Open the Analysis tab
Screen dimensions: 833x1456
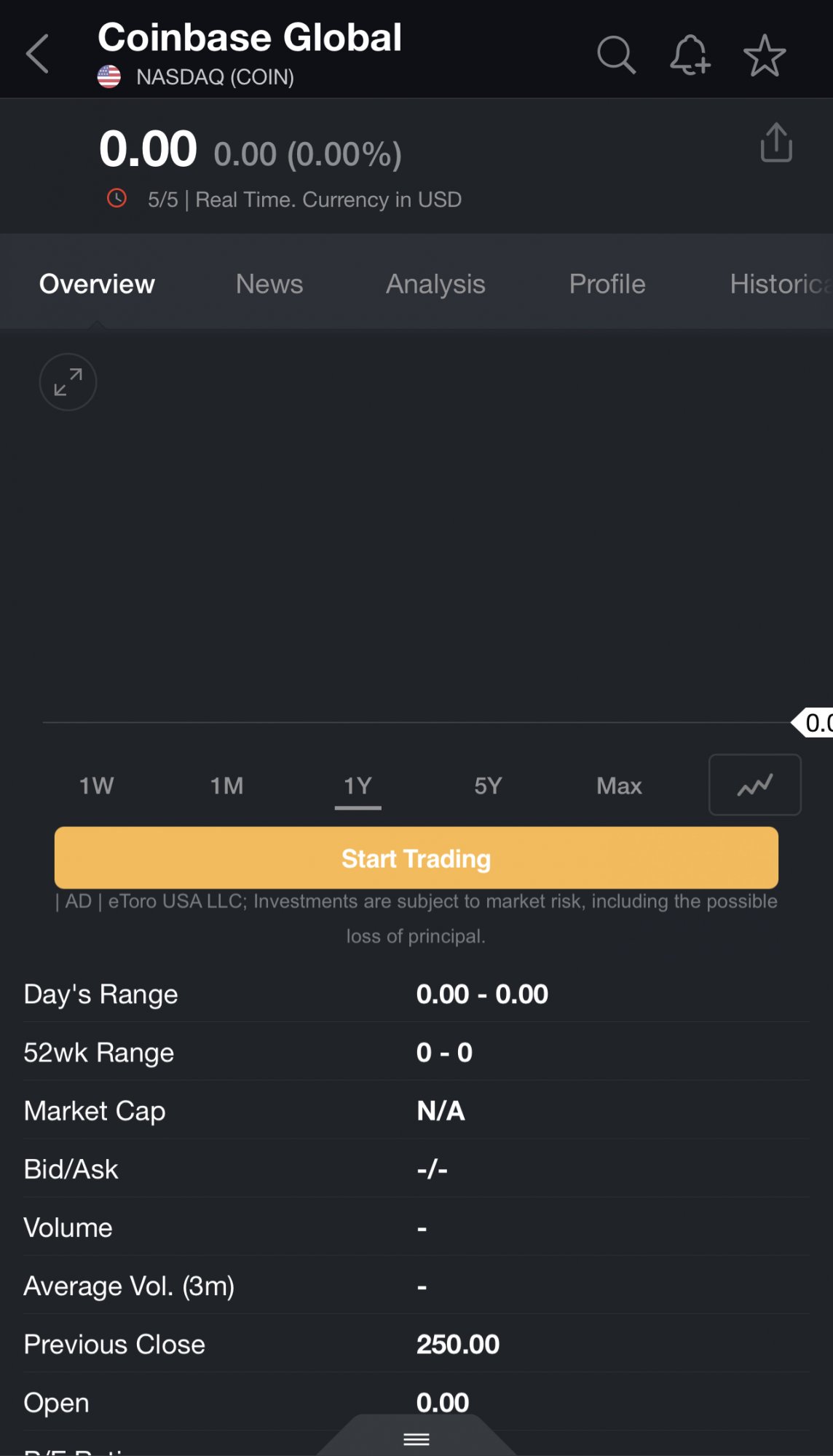coord(435,284)
